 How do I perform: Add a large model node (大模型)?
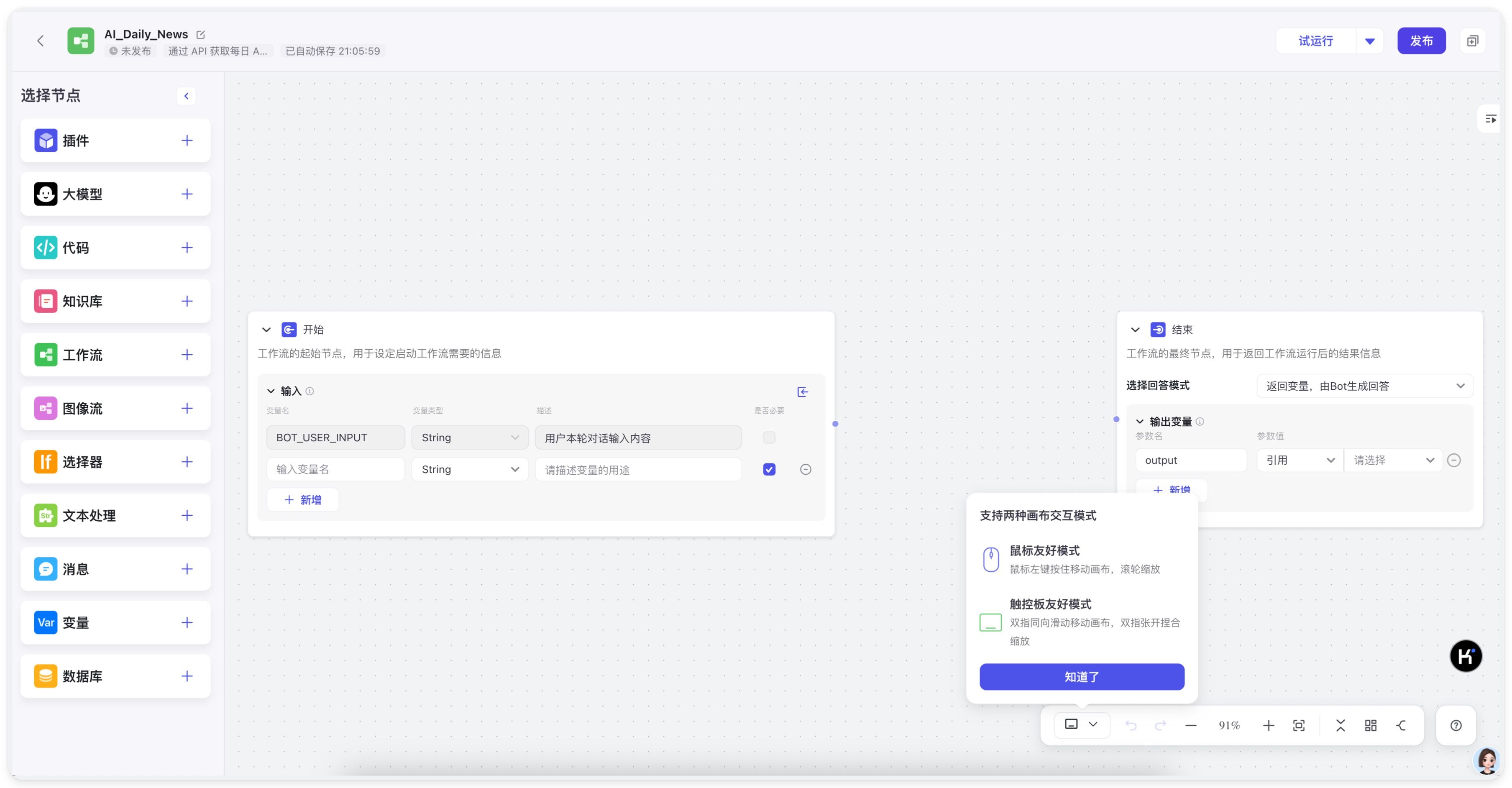click(187, 194)
